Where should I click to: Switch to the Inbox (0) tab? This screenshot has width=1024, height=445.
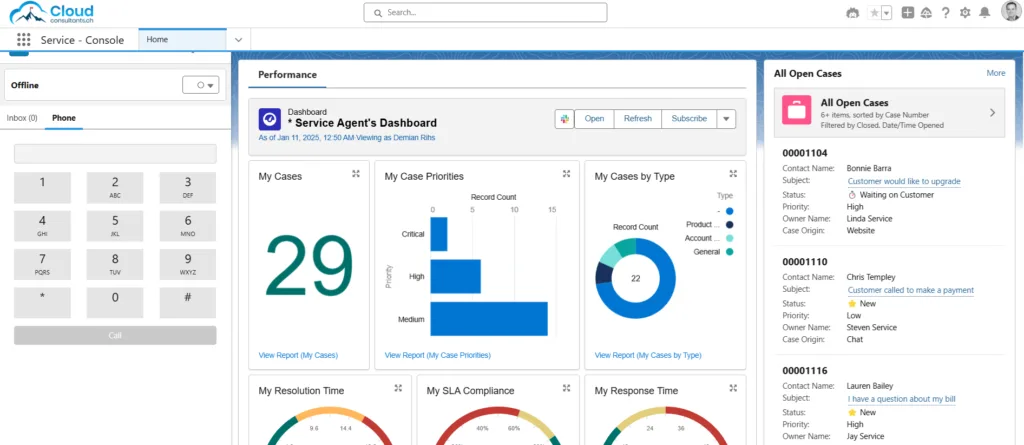click(22, 118)
